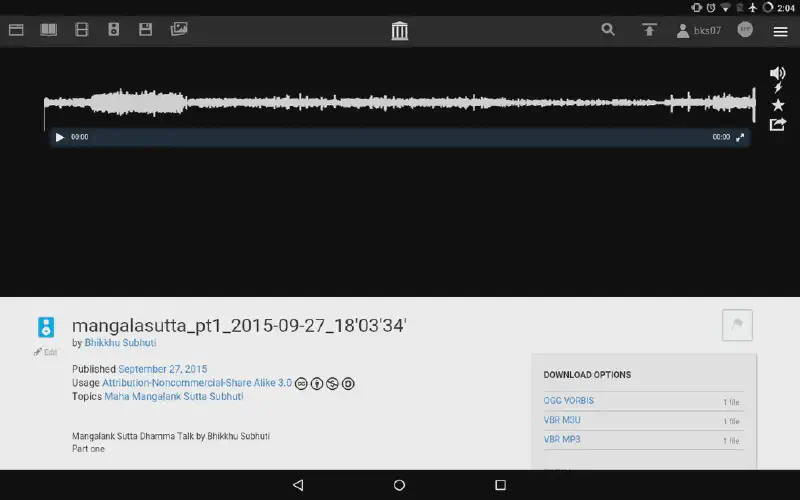
Task: Open the Images icon in navbar
Action: [179, 30]
